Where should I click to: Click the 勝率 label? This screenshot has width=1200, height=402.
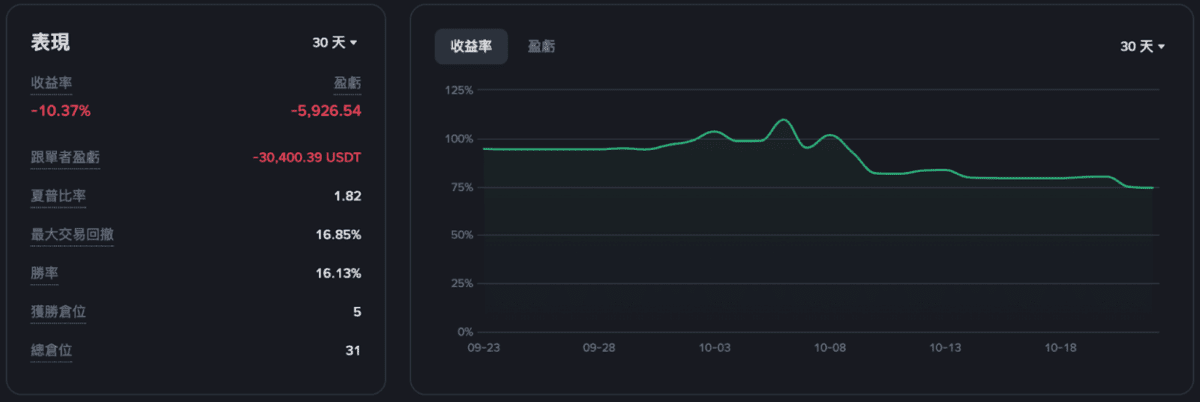click(x=44, y=273)
